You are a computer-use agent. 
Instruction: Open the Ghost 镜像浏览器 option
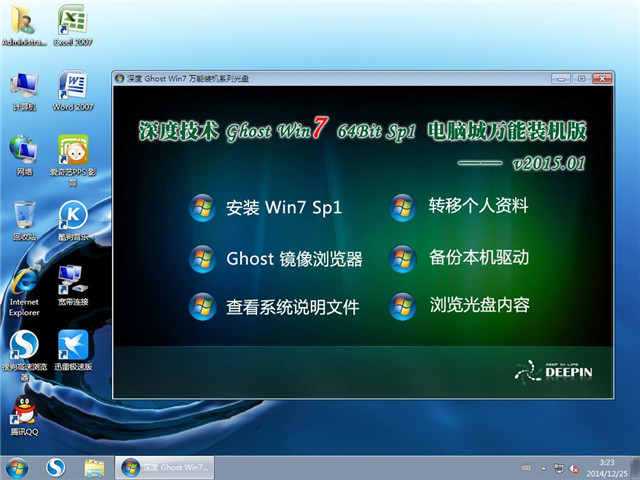pos(294,259)
